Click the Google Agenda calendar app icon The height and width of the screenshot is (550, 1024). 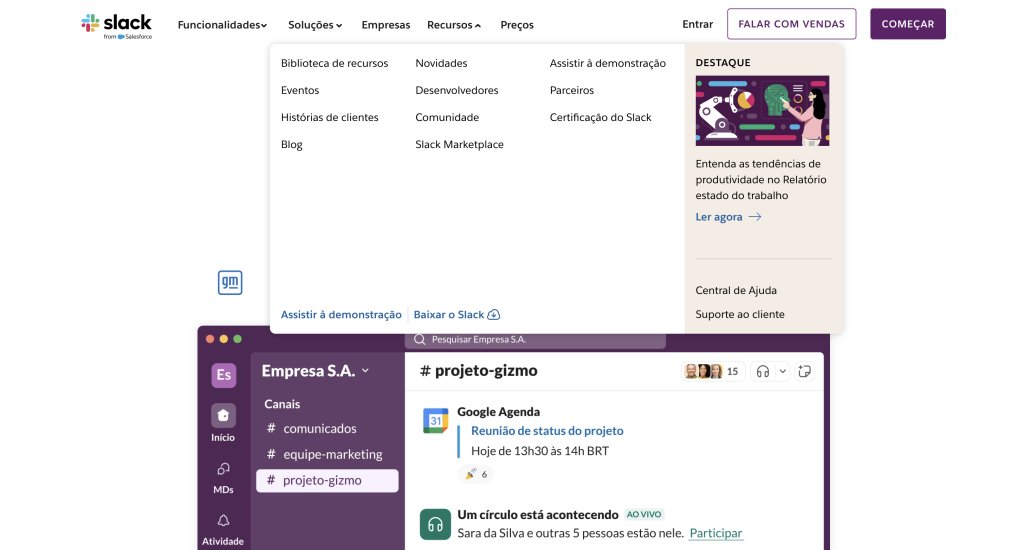tap(436, 421)
